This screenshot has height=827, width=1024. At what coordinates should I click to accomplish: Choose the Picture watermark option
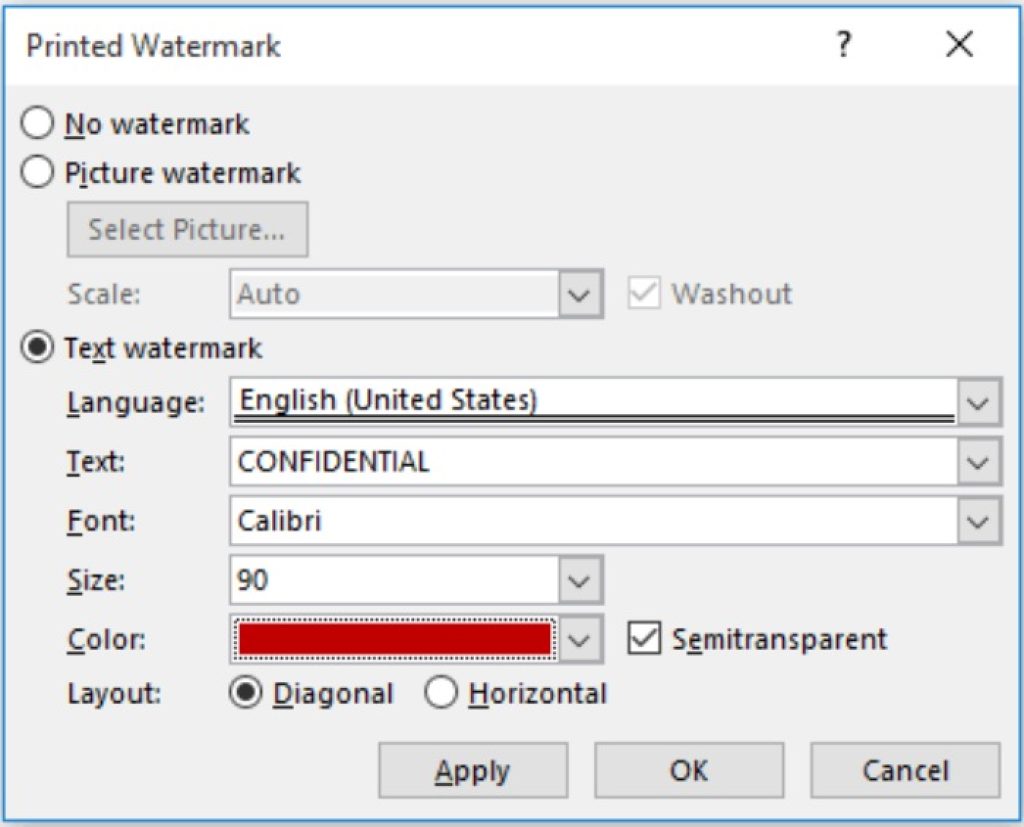point(38,172)
